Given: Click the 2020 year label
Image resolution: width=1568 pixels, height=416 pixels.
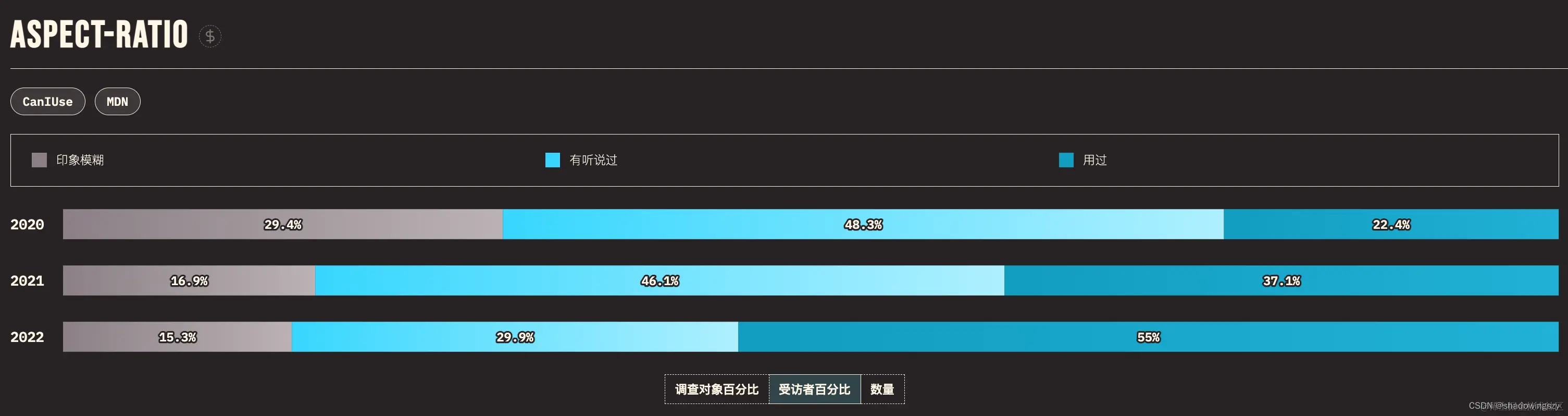Looking at the screenshot, I should tap(28, 224).
